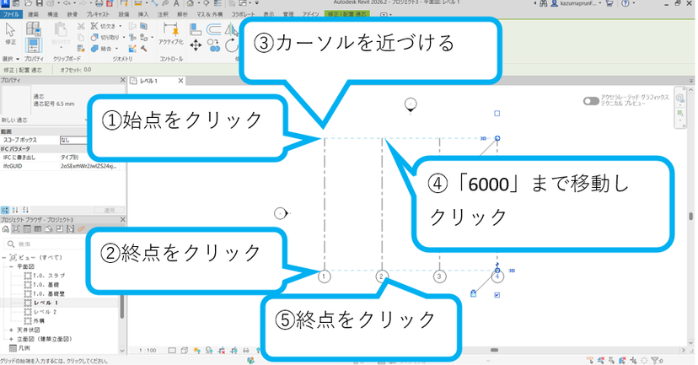Open the Cope (切欠き) dropdown arrow

120,26
